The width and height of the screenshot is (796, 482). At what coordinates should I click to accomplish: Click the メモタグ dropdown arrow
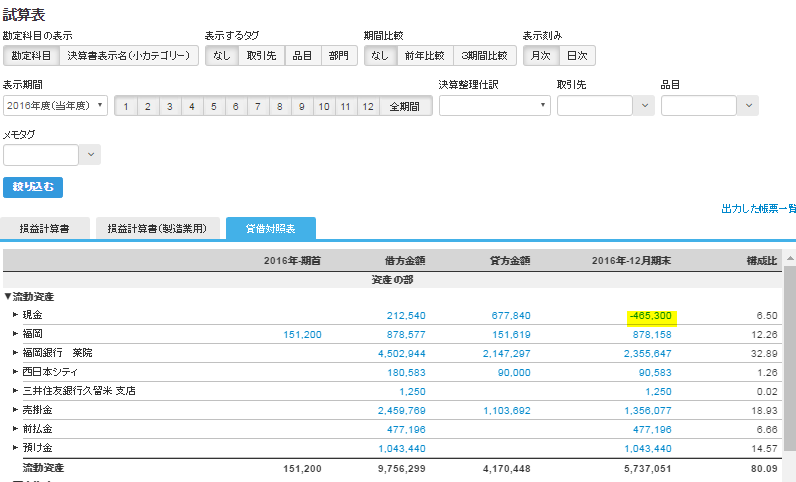click(90, 155)
